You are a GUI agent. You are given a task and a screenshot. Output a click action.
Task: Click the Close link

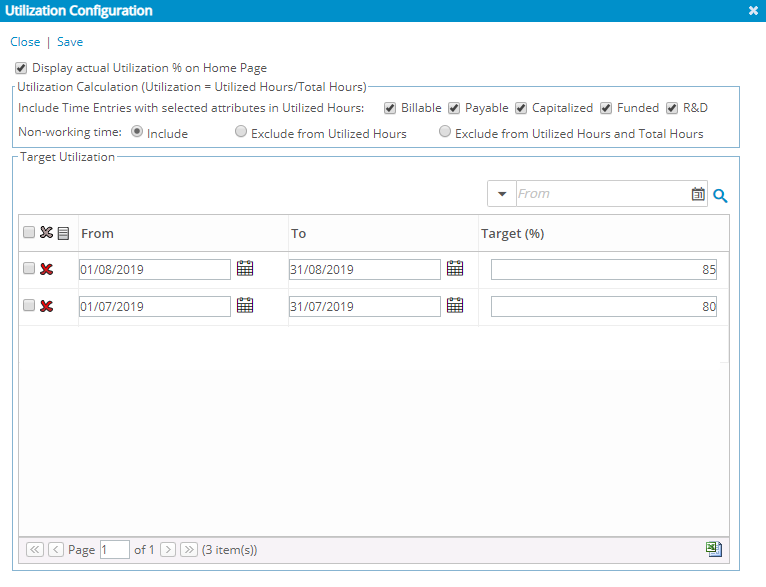(x=25, y=42)
